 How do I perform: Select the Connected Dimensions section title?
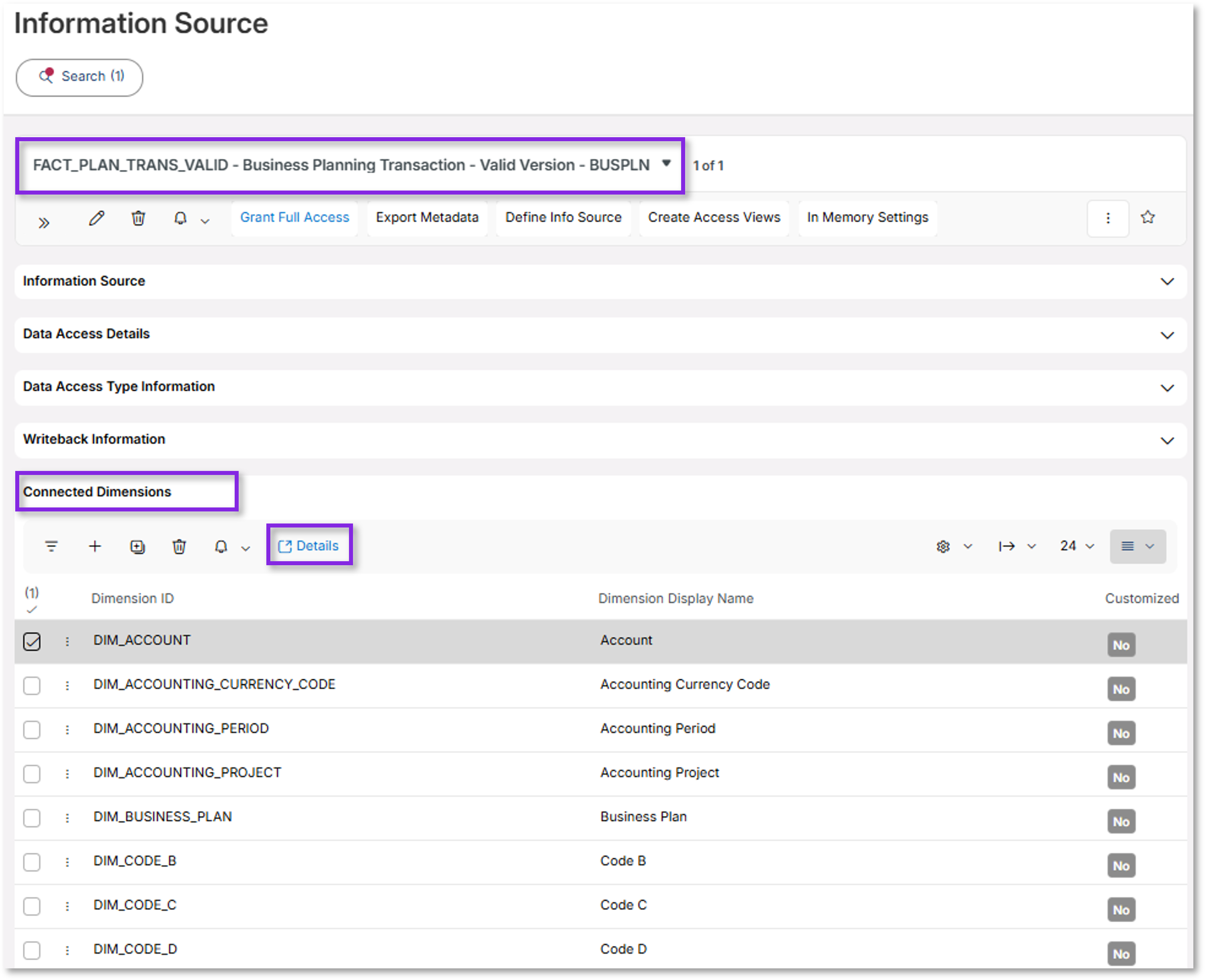(97, 492)
